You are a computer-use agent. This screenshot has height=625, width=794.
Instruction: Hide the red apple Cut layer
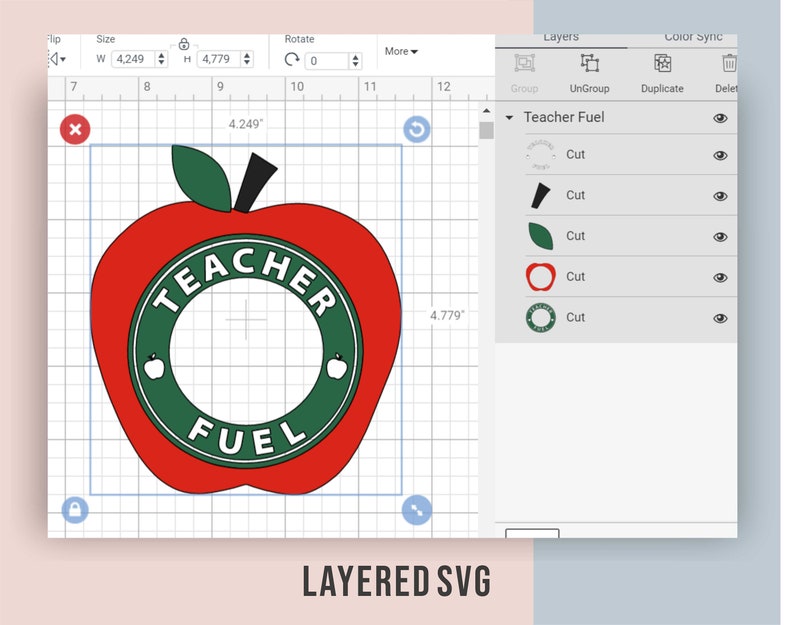pos(720,278)
